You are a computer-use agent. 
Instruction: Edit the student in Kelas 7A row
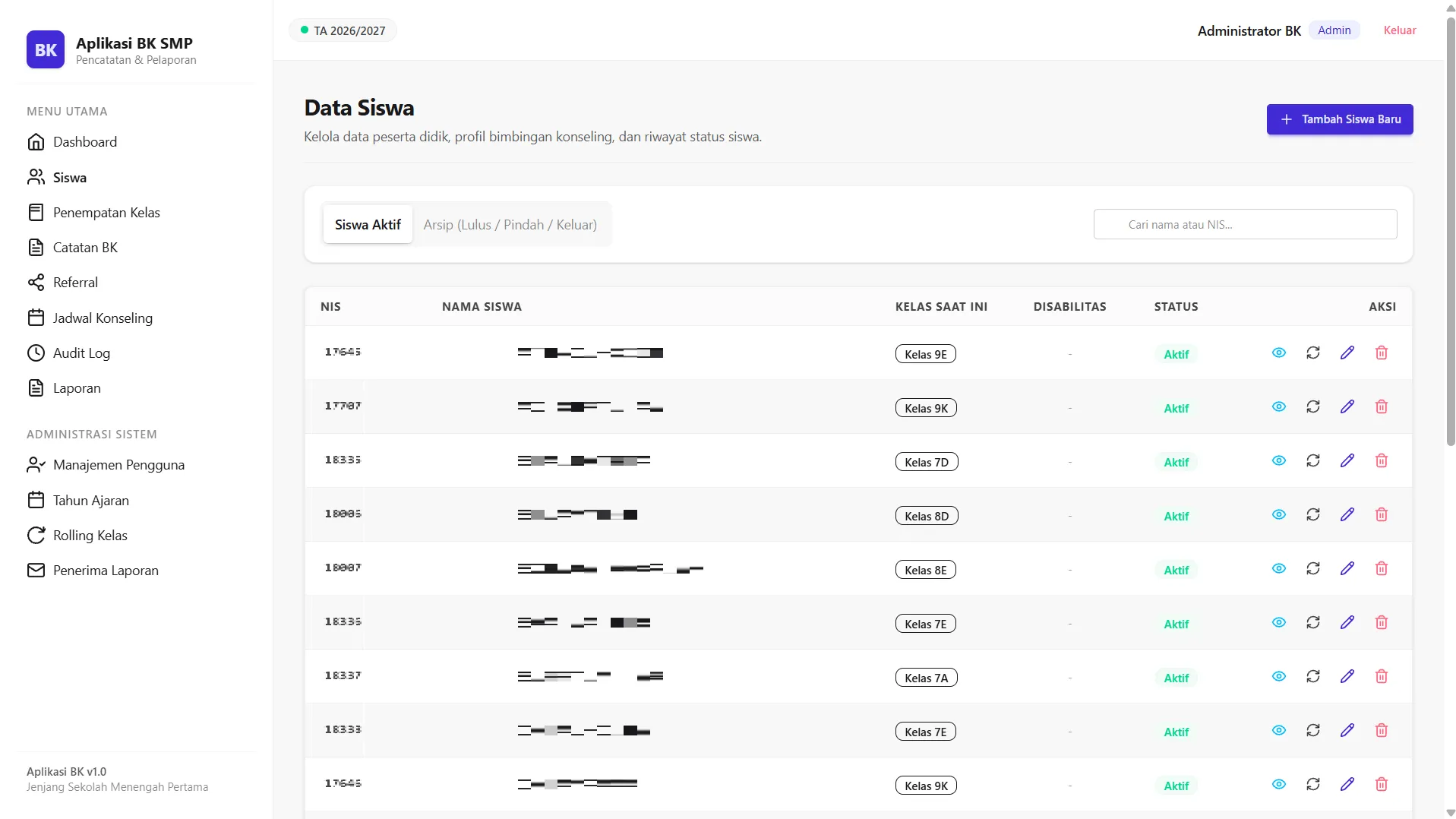pos(1347,676)
